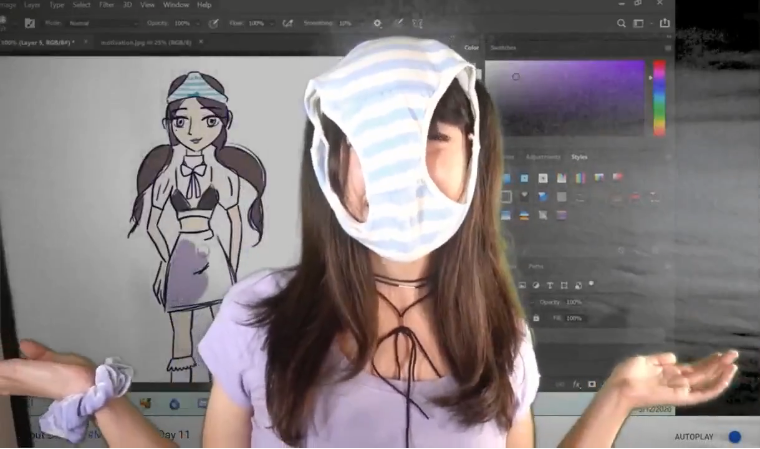Apply the rainbow vertical stripes style
The width and height of the screenshot is (760, 449).
point(580,178)
